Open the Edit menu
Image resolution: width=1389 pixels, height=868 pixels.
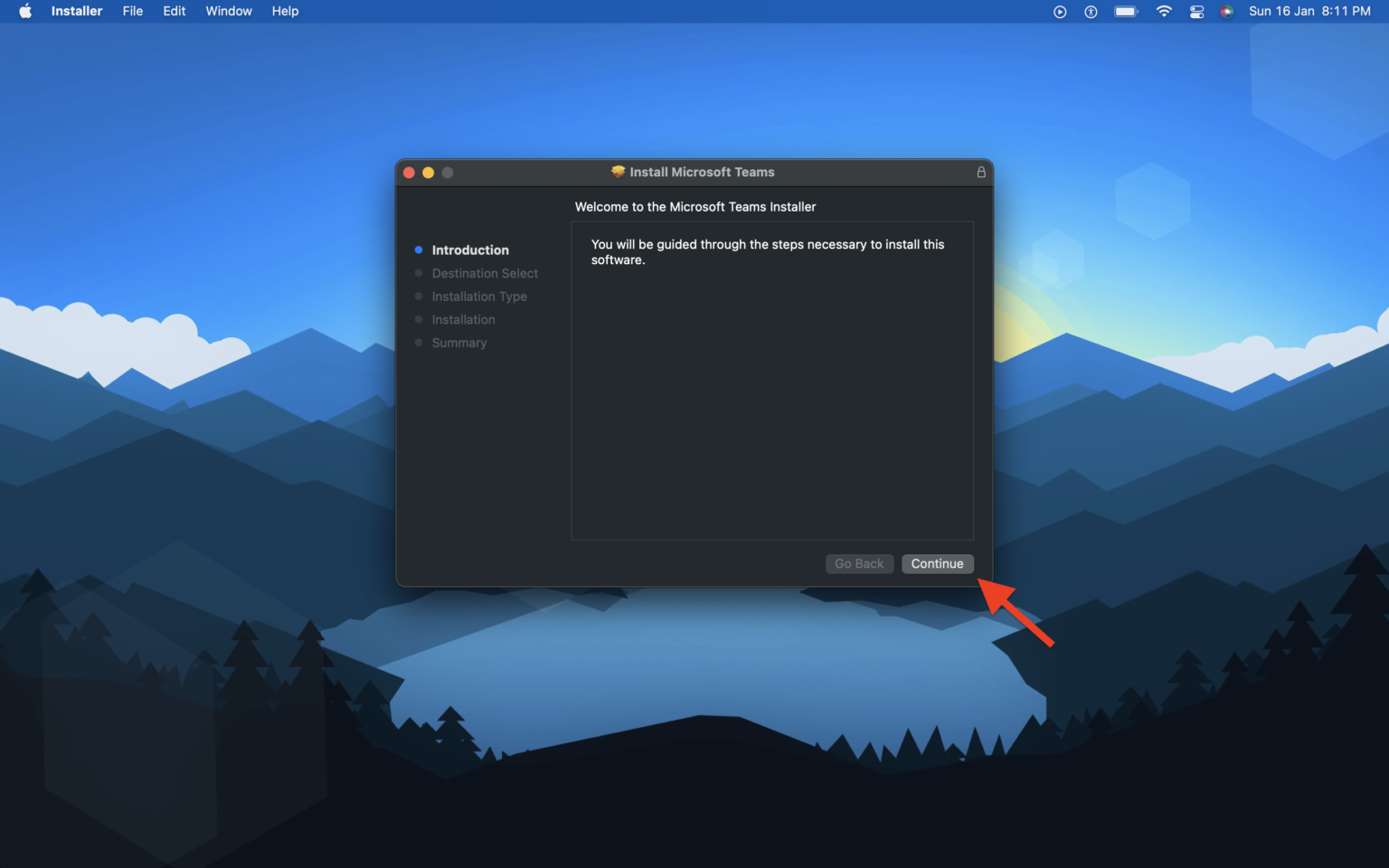point(174,11)
